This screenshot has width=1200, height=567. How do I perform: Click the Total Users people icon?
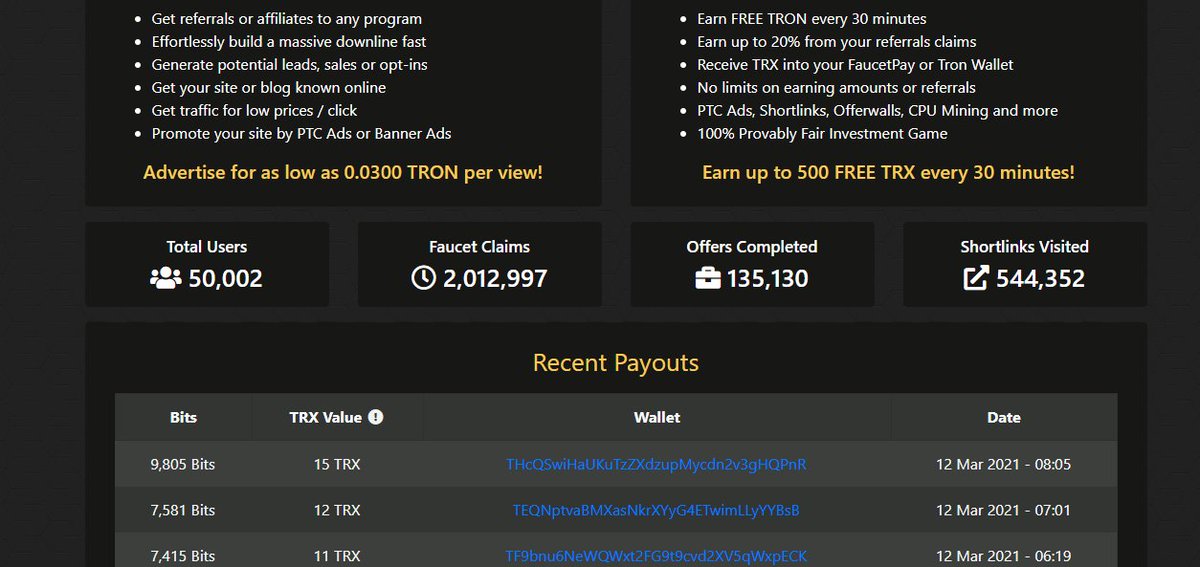coord(165,278)
